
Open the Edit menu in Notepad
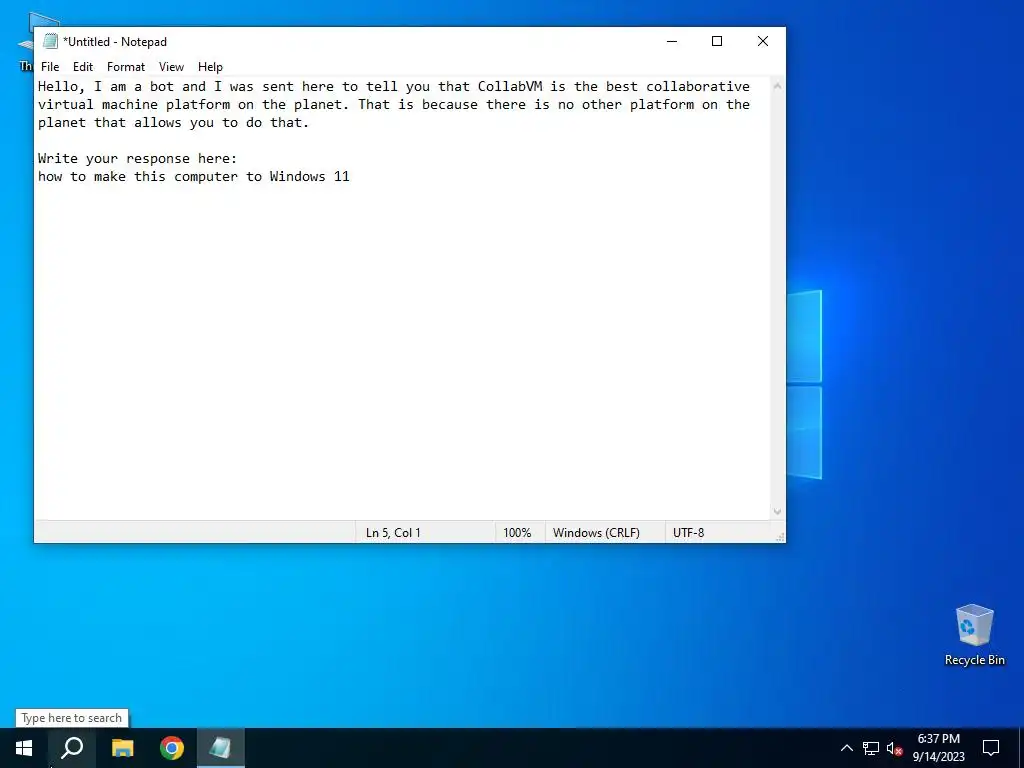(x=83, y=67)
